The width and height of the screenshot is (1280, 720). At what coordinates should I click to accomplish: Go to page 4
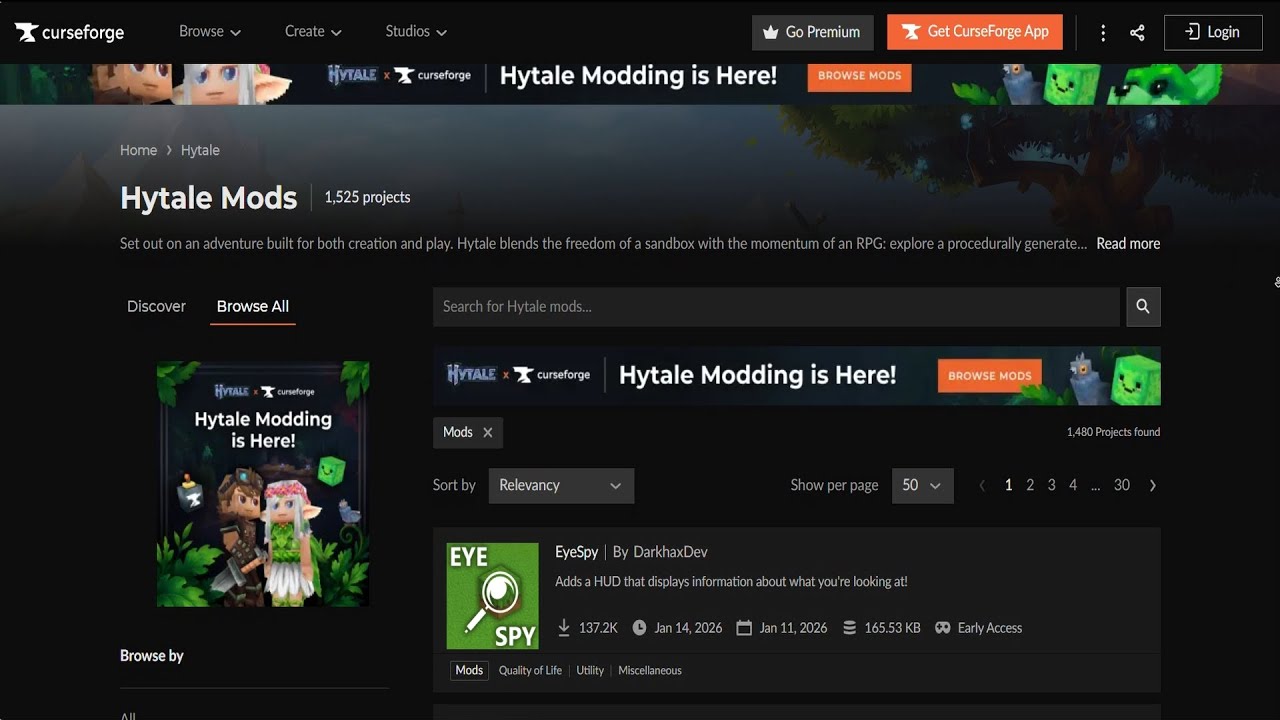point(1073,485)
